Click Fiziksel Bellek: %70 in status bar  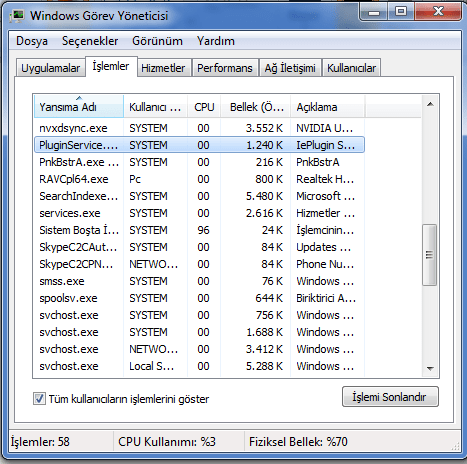tap(298, 442)
